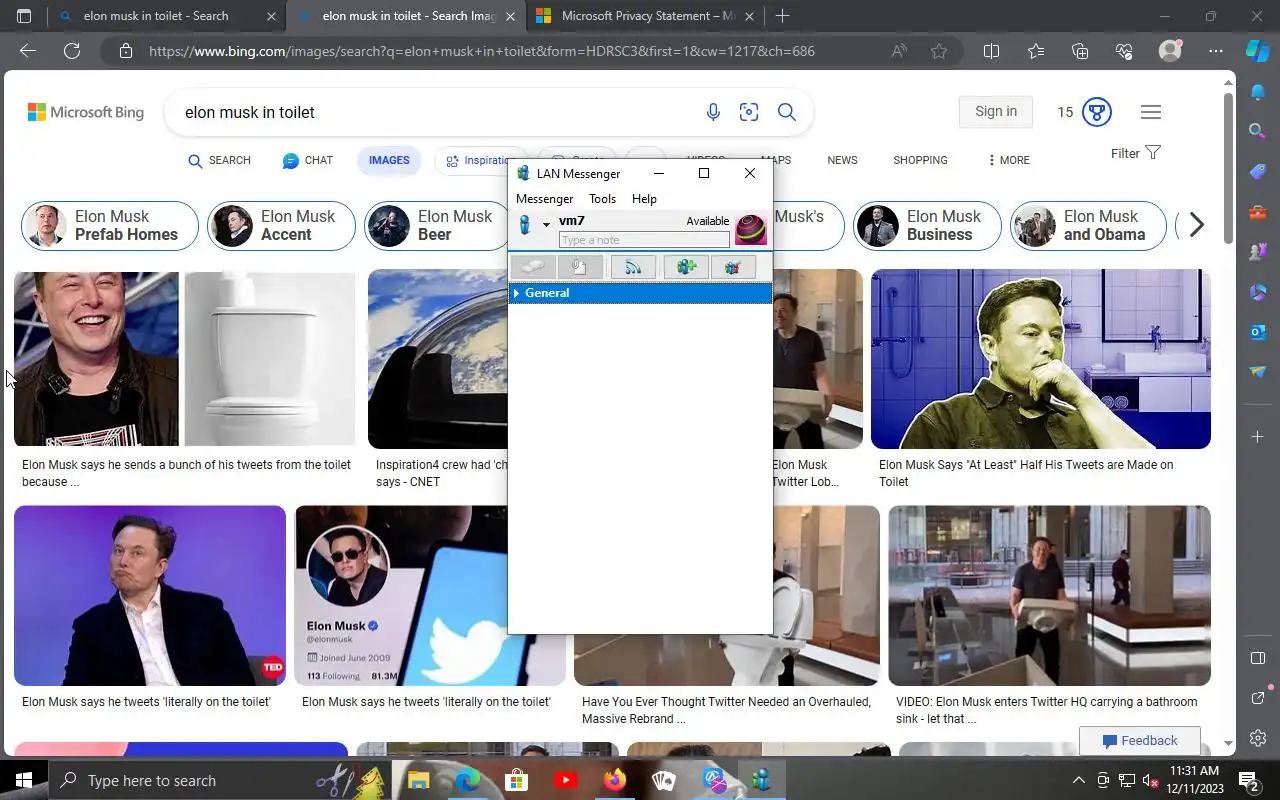Viewport: 1280px width, 800px height.
Task: Open the Tools menu in LAN Messenger
Action: click(602, 199)
